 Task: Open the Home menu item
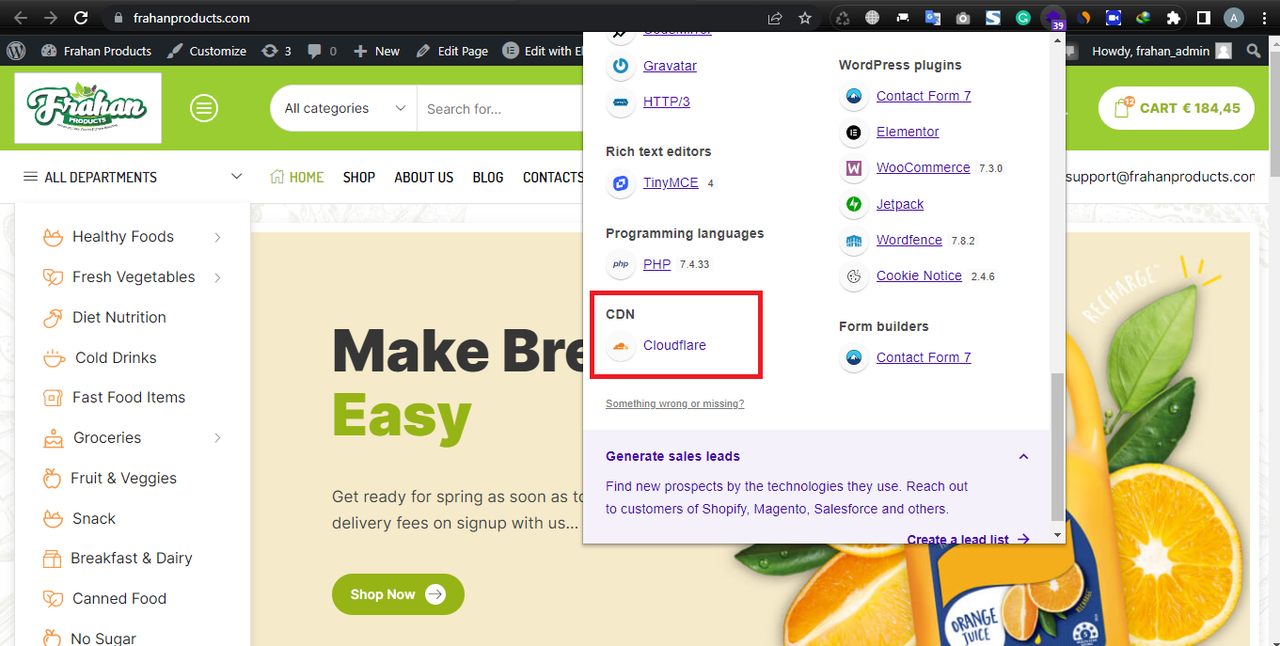[297, 177]
